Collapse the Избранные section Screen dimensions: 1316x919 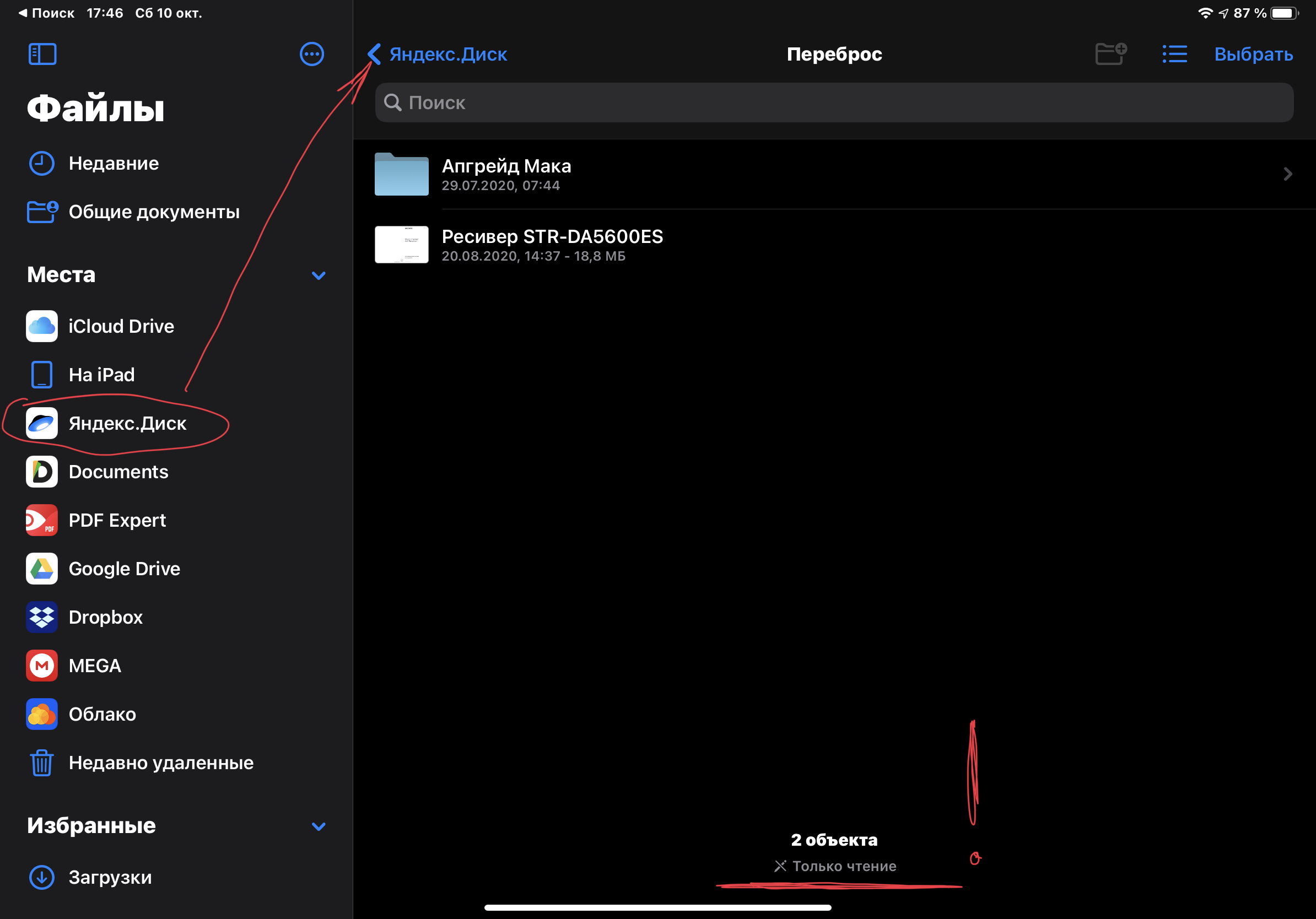click(x=318, y=826)
